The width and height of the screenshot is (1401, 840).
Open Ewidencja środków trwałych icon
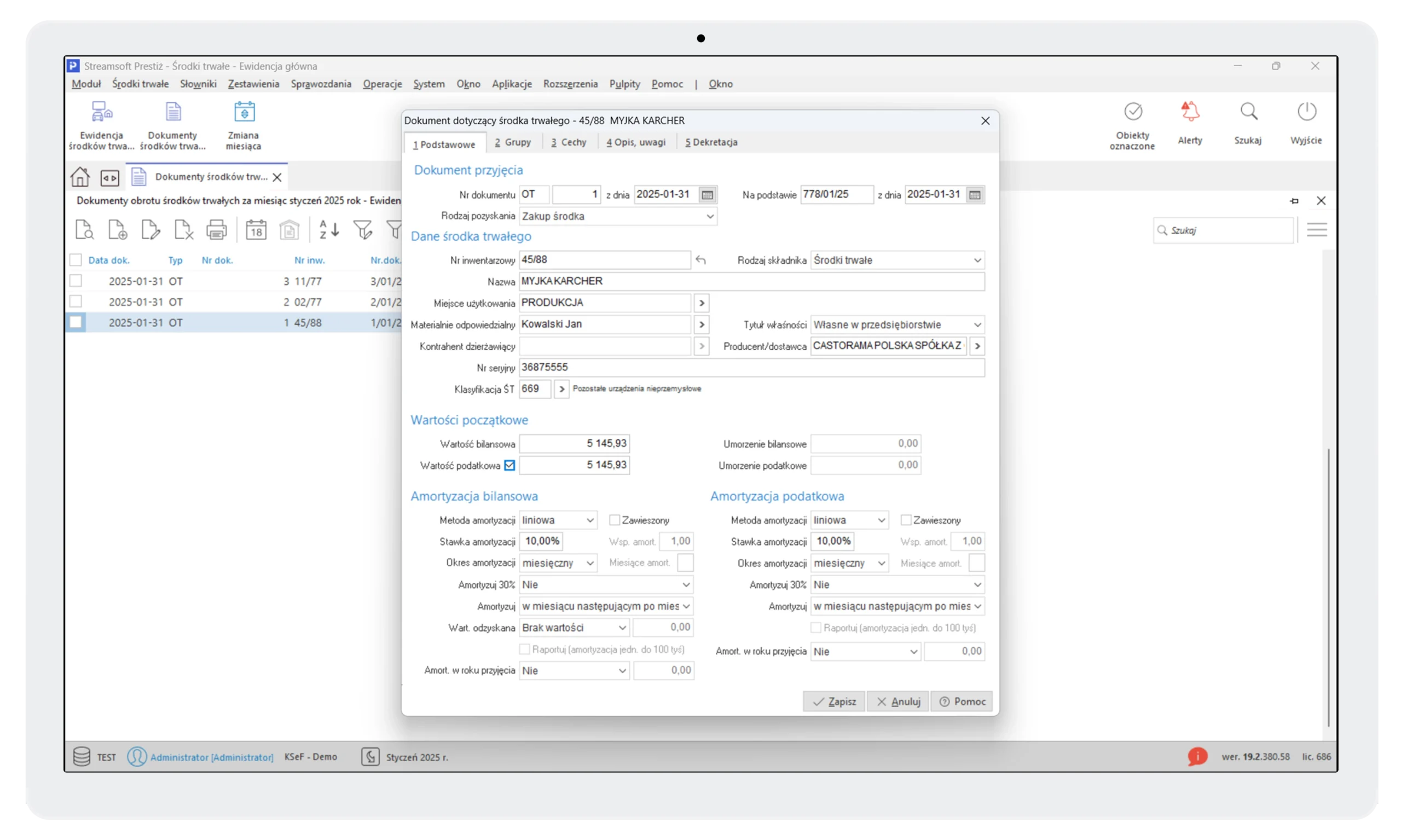click(x=102, y=112)
